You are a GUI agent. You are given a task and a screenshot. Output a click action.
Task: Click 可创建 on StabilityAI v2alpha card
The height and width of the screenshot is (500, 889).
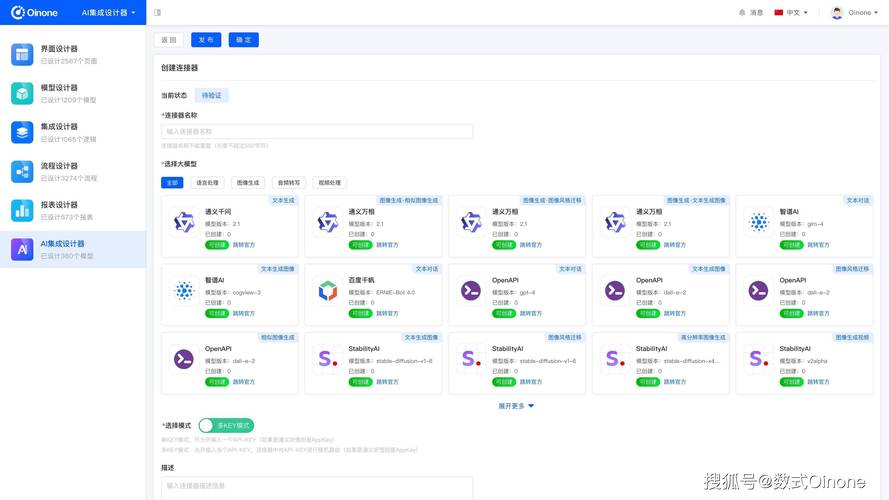click(x=791, y=382)
